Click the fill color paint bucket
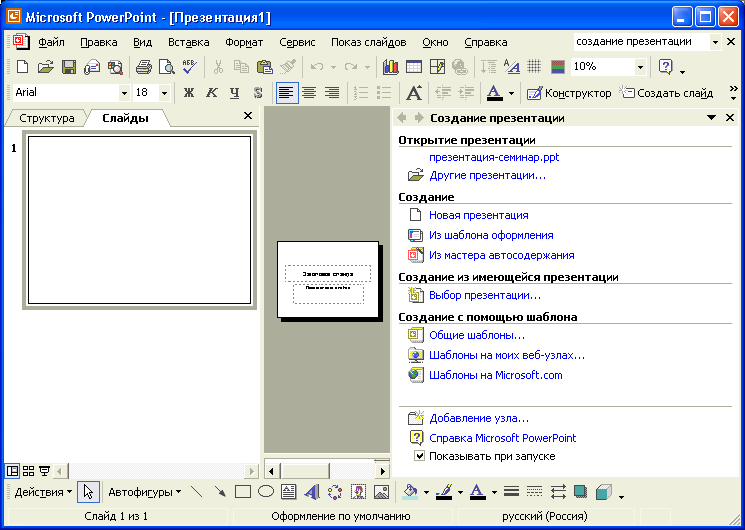 point(410,492)
